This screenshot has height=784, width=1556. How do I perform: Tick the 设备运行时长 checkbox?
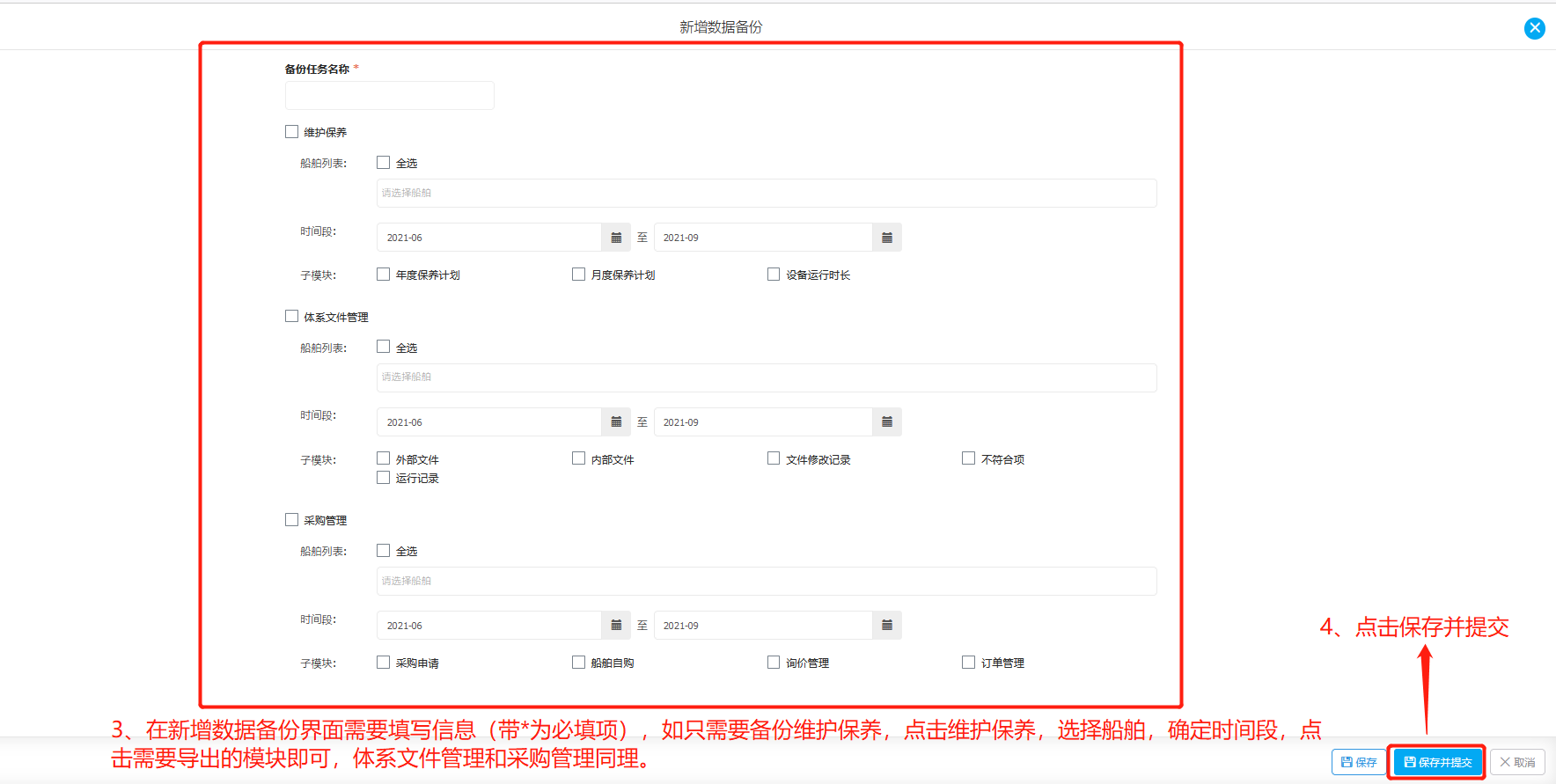[x=774, y=275]
